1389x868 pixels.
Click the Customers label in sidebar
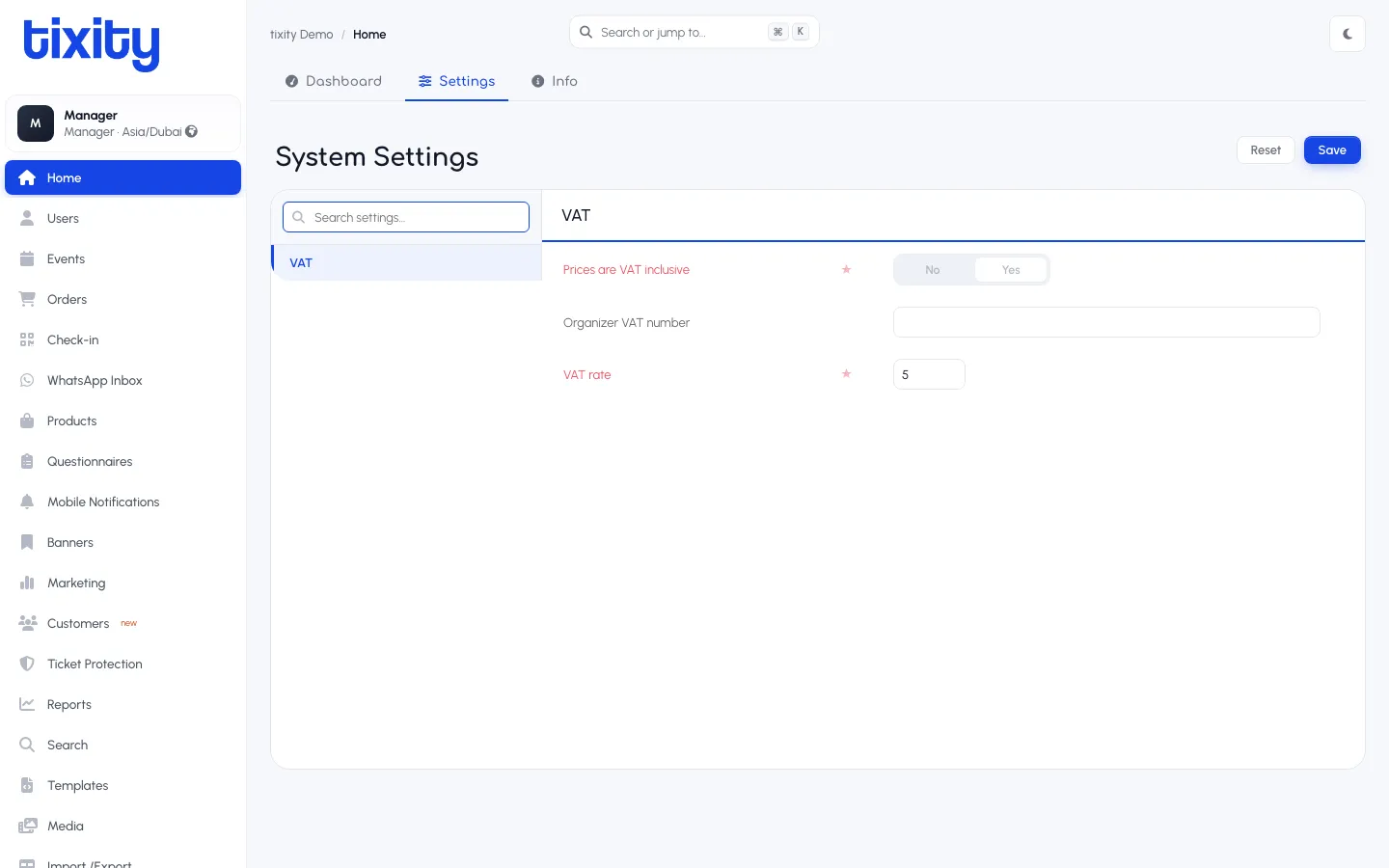click(78, 623)
